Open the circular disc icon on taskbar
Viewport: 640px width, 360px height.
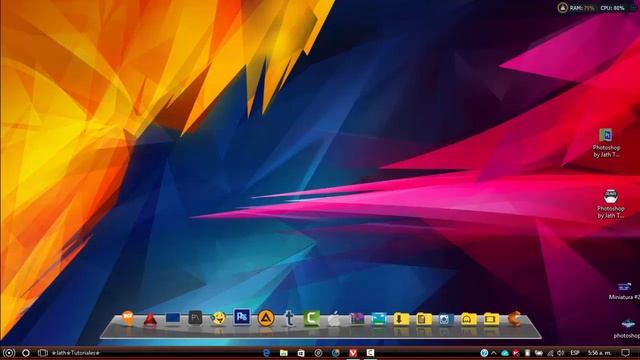[x=318, y=353]
